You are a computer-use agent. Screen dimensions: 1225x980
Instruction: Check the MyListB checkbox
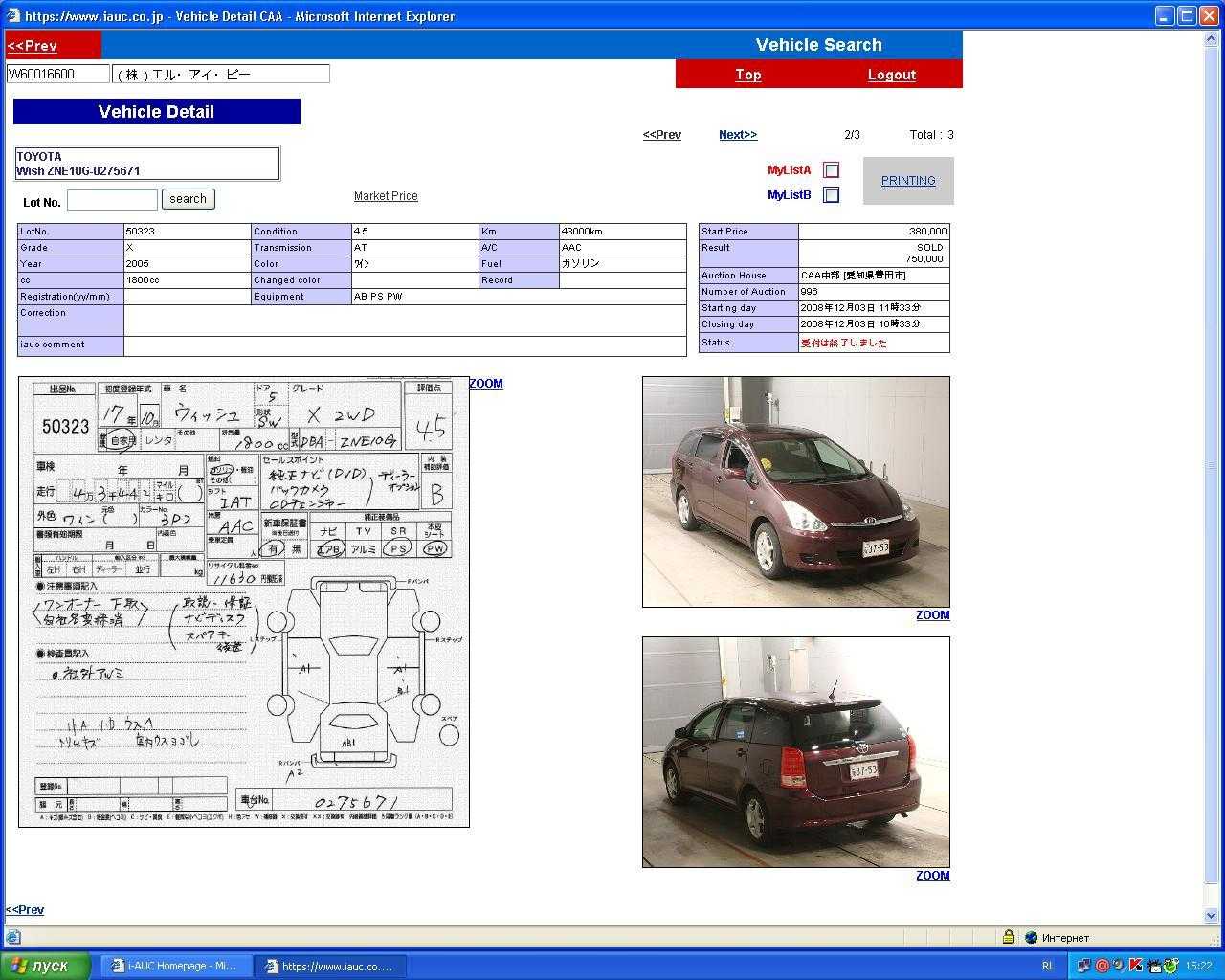(832, 195)
